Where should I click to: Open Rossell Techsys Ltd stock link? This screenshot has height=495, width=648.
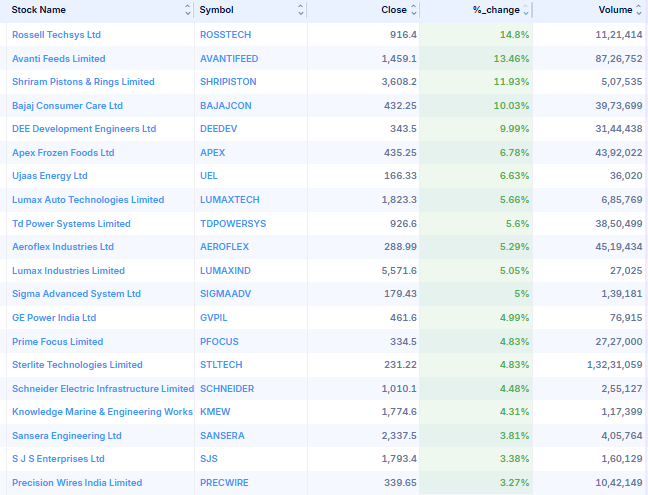(56, 35)
